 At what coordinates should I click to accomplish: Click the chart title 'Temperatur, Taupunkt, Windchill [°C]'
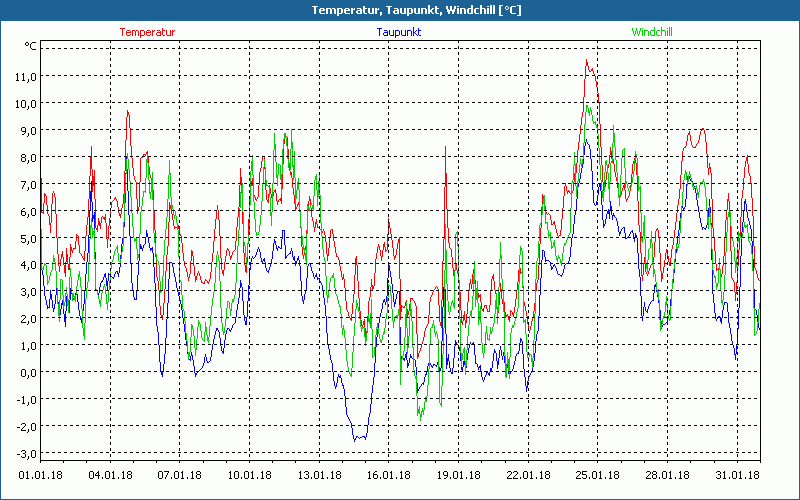tap(416, 10)
